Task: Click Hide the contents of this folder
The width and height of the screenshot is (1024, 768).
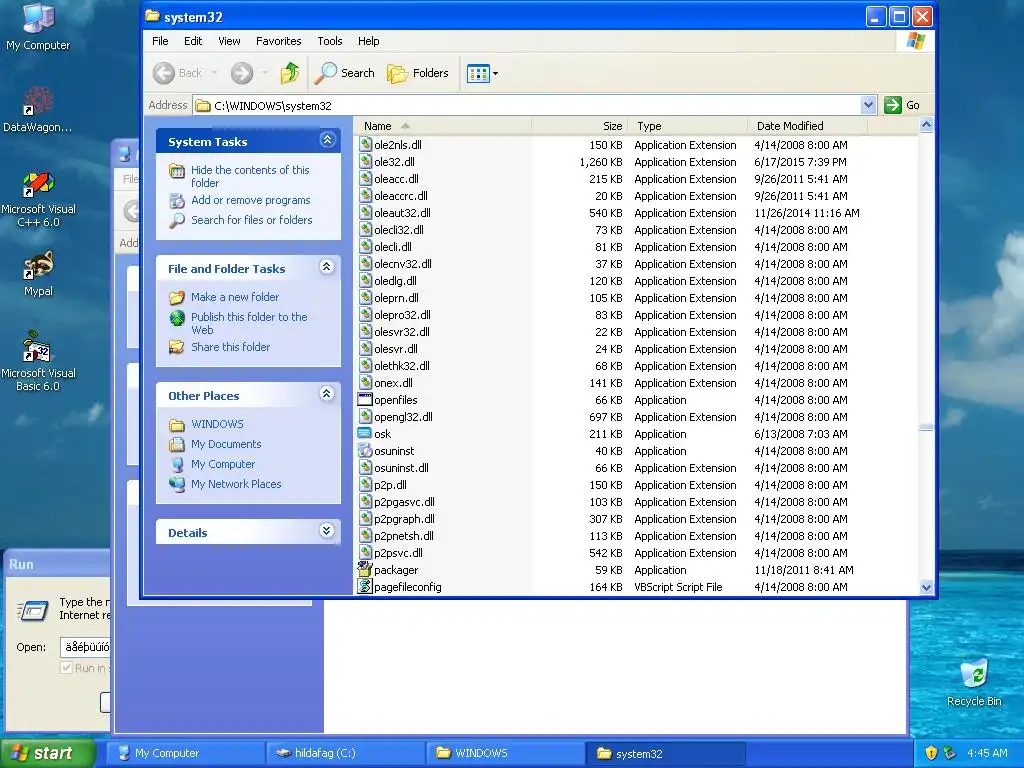Action: pyautogui.click(x=250, y=176)
